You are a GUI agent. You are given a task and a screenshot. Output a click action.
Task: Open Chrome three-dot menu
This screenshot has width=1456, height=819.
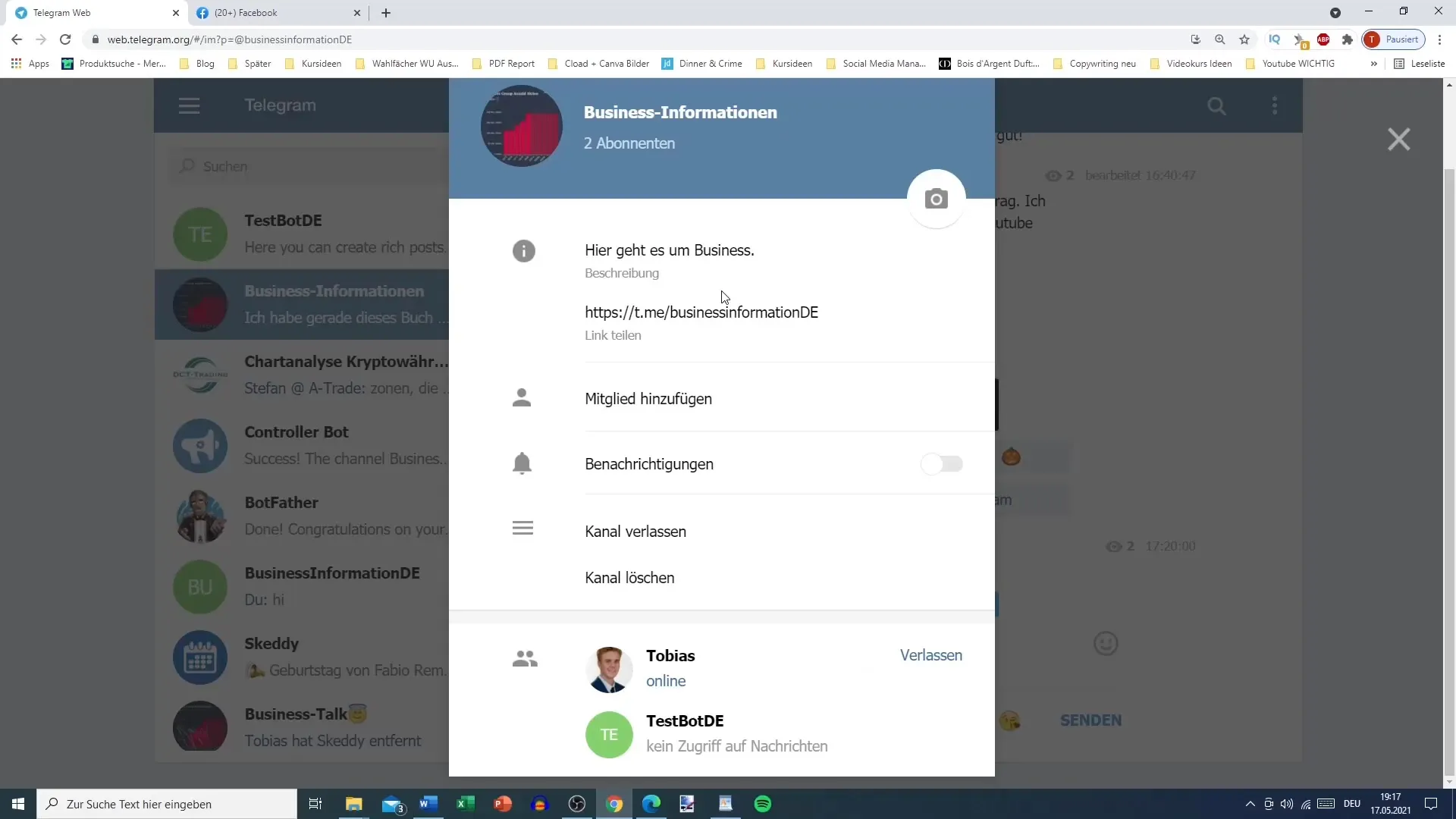[x=1440, y=39]
